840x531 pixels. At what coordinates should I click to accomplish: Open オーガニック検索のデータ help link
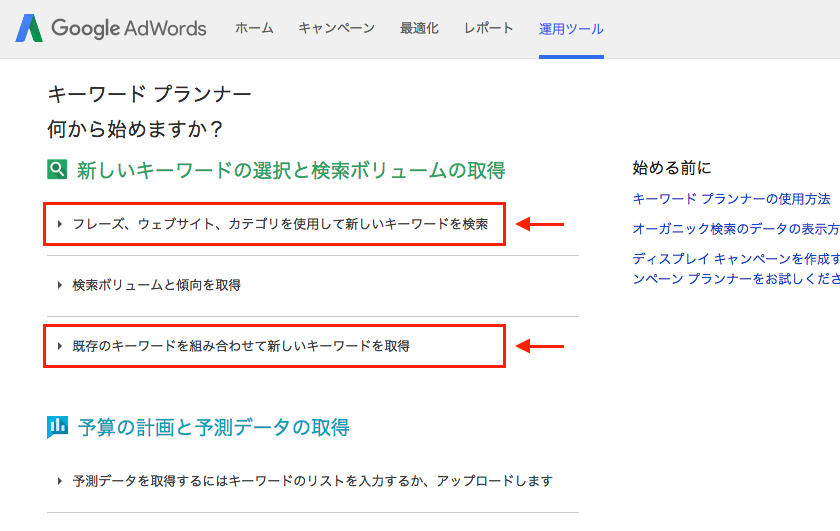pos(736,229)
